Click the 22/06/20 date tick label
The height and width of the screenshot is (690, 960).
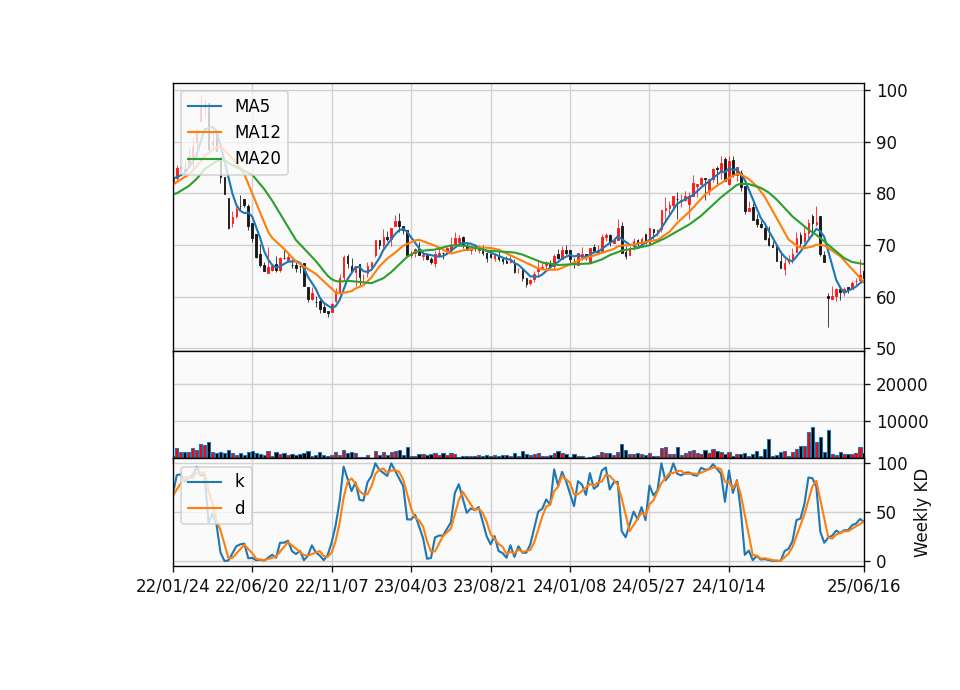[x=252, y=587]
